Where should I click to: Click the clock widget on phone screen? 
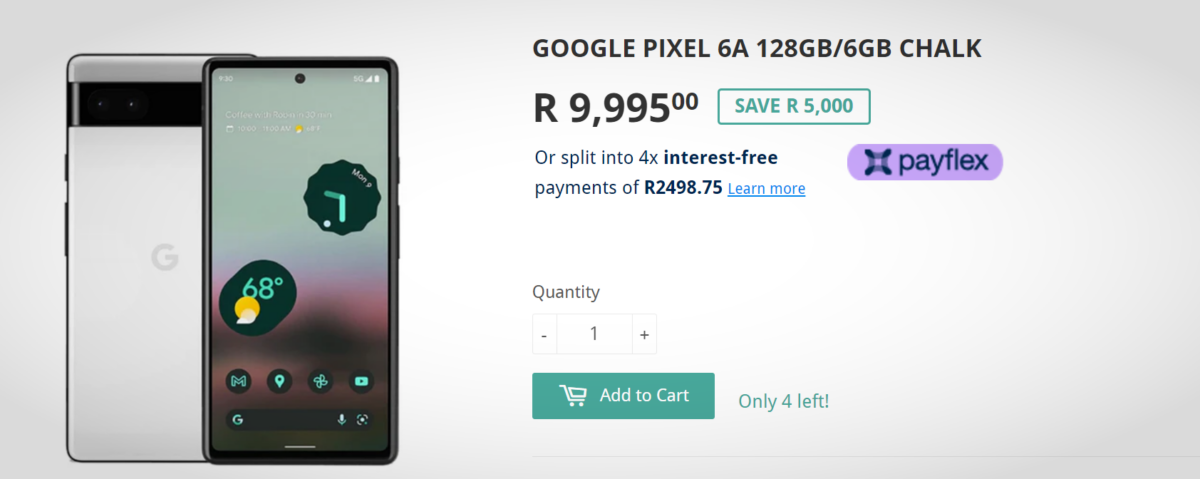coord(340,198)
